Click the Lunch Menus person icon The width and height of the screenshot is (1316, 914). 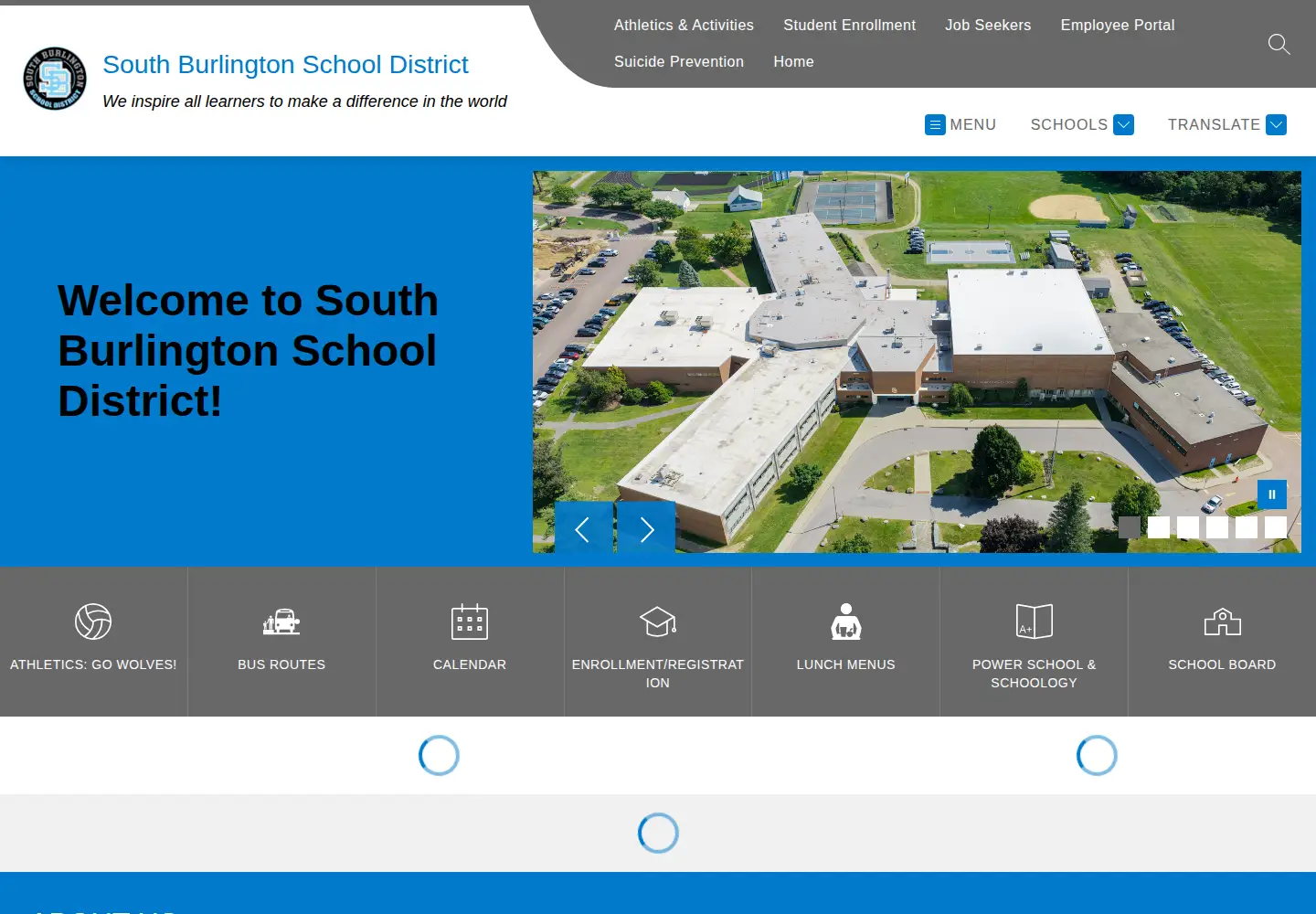(846, 622)
